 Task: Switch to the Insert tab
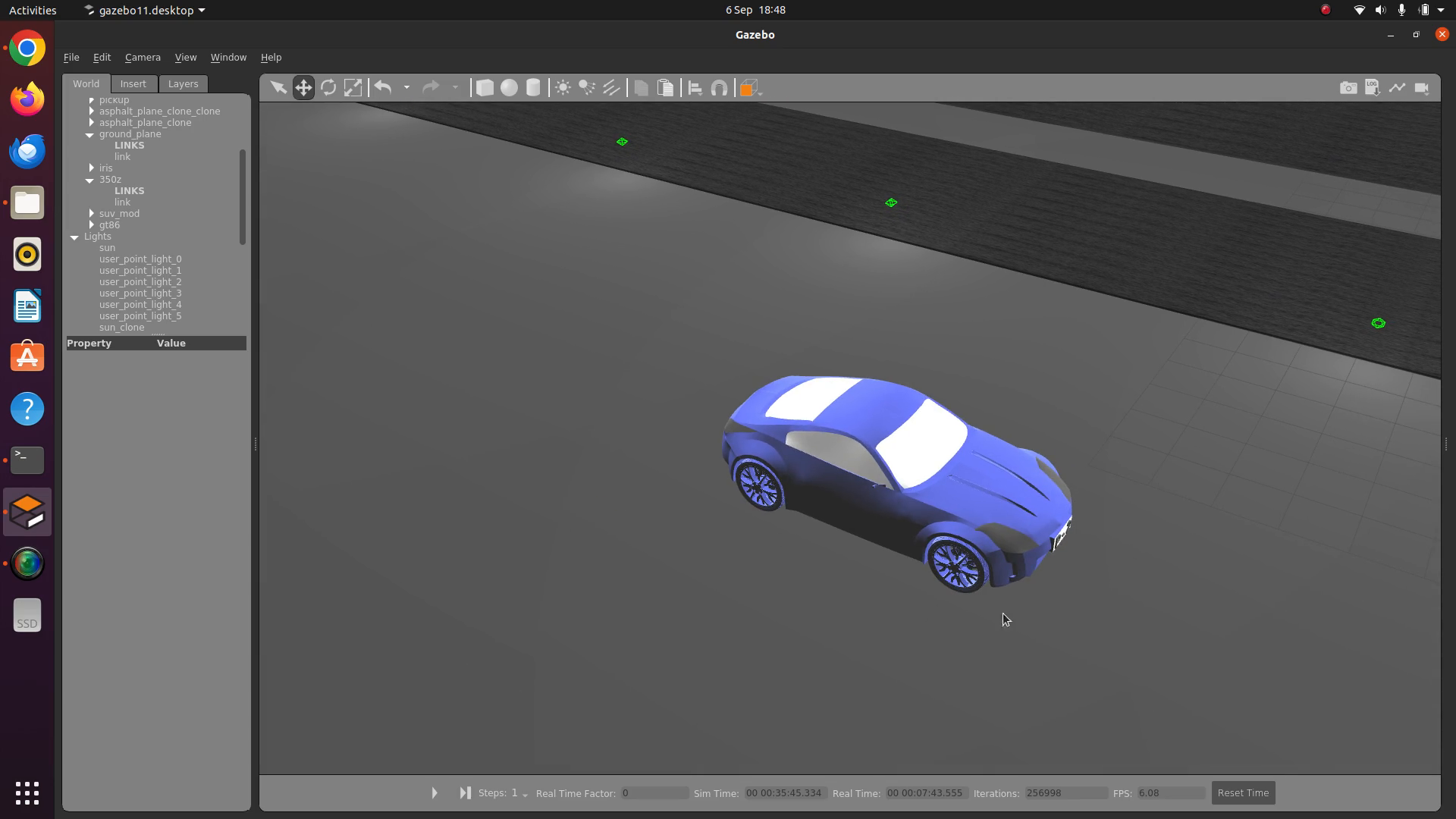pos(133,83)
